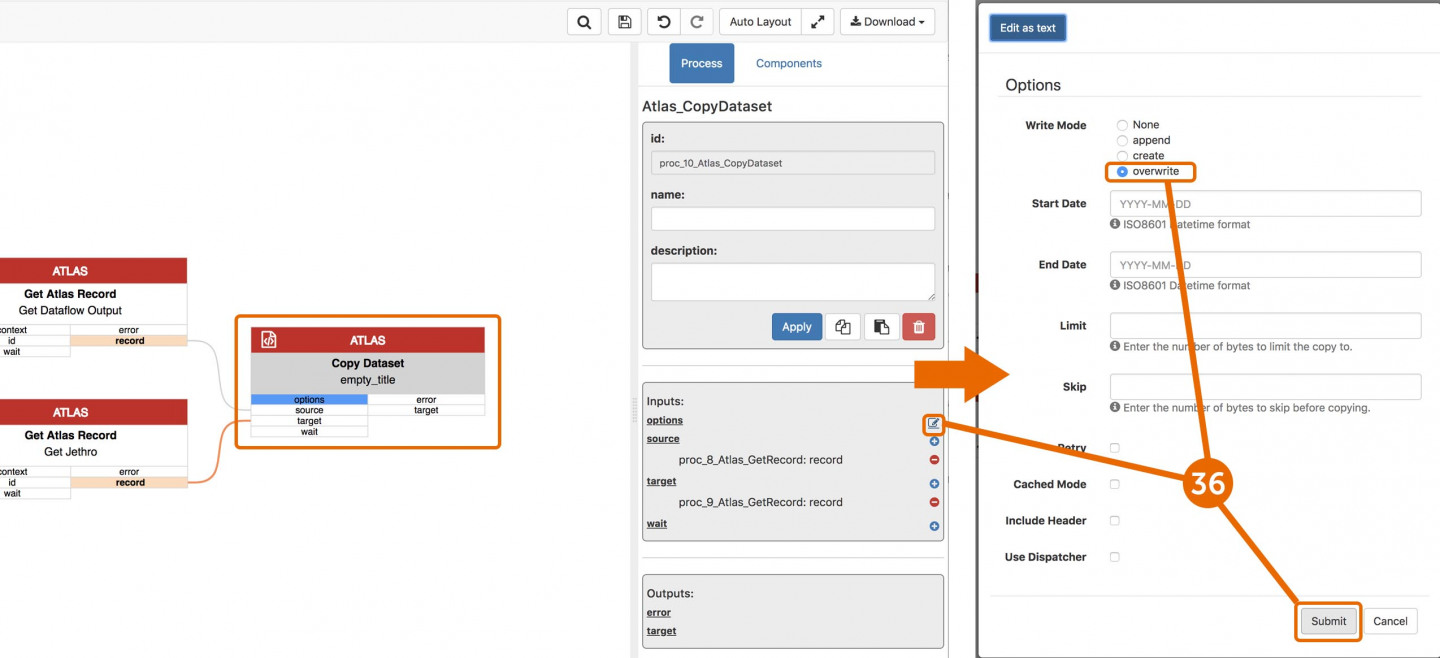Switch to the Components tab
Image resolution: width=1440 pixels, height=658 pixels.
click(x=788, y=63)
